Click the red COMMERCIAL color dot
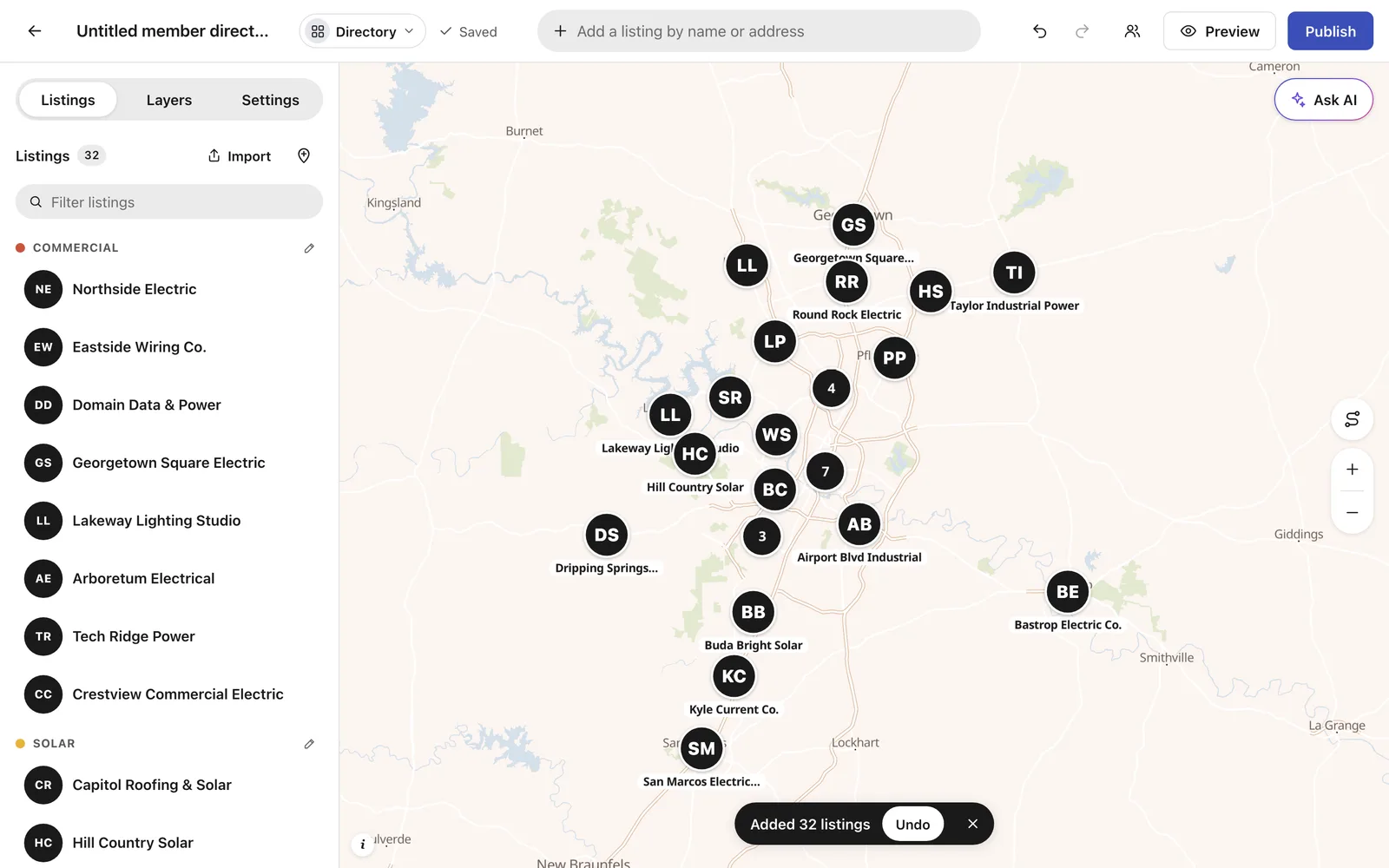The image size is (1389, 868). [21, 248]
